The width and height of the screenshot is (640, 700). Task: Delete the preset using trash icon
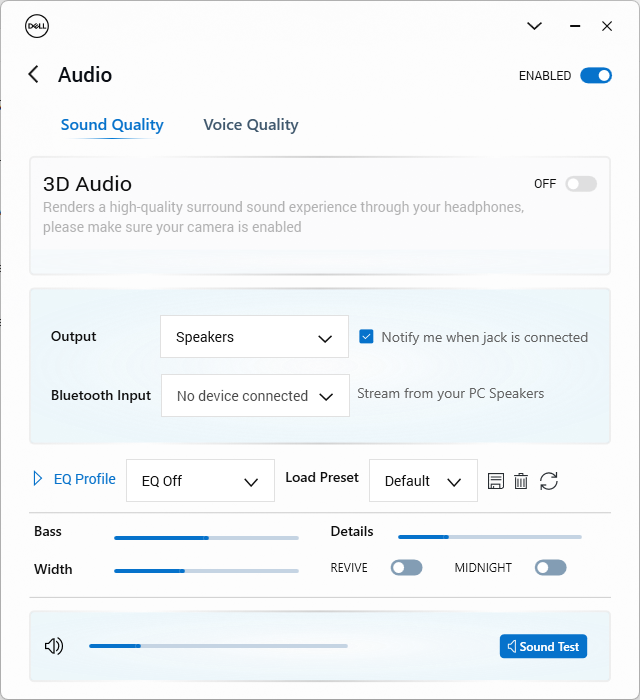pyautogui.click(x=521, y=481)
